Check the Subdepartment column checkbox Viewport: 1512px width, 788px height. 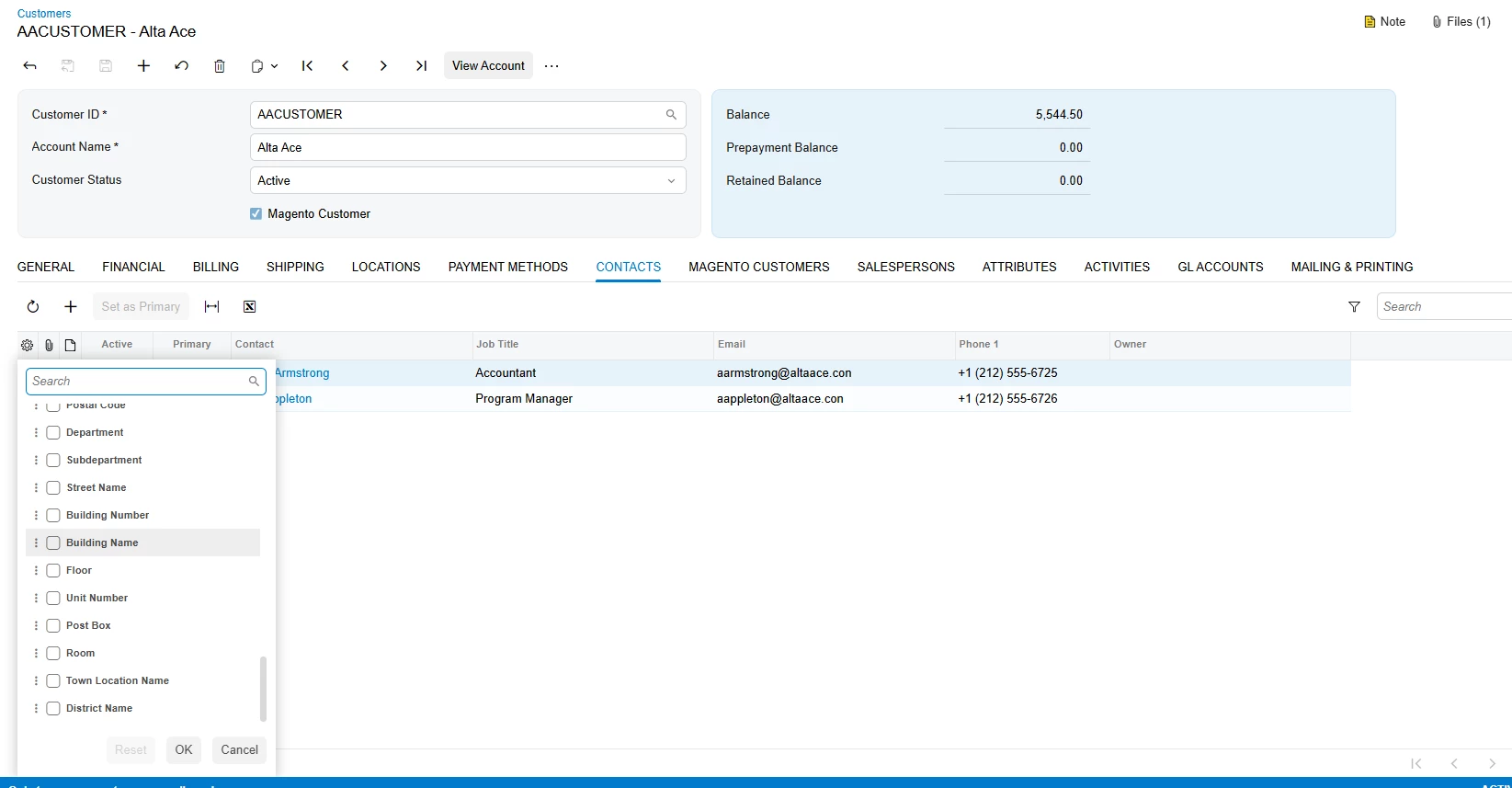coord(53,460)
